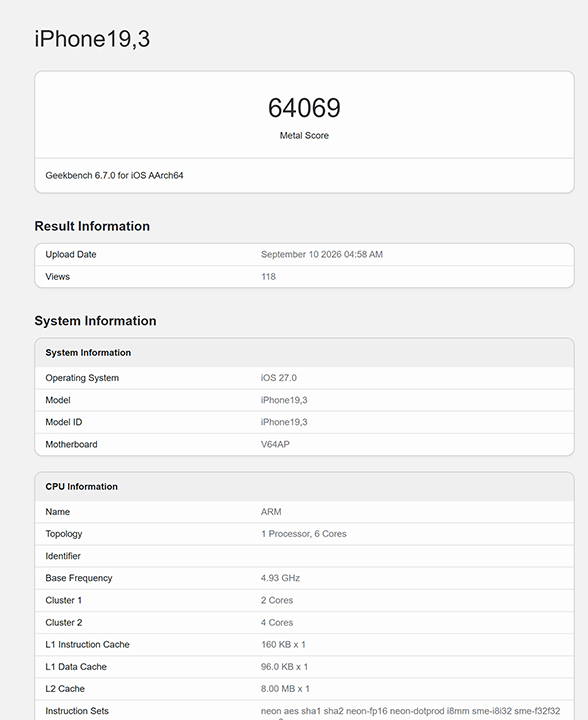Click the Views count 118

pos(269,276)
